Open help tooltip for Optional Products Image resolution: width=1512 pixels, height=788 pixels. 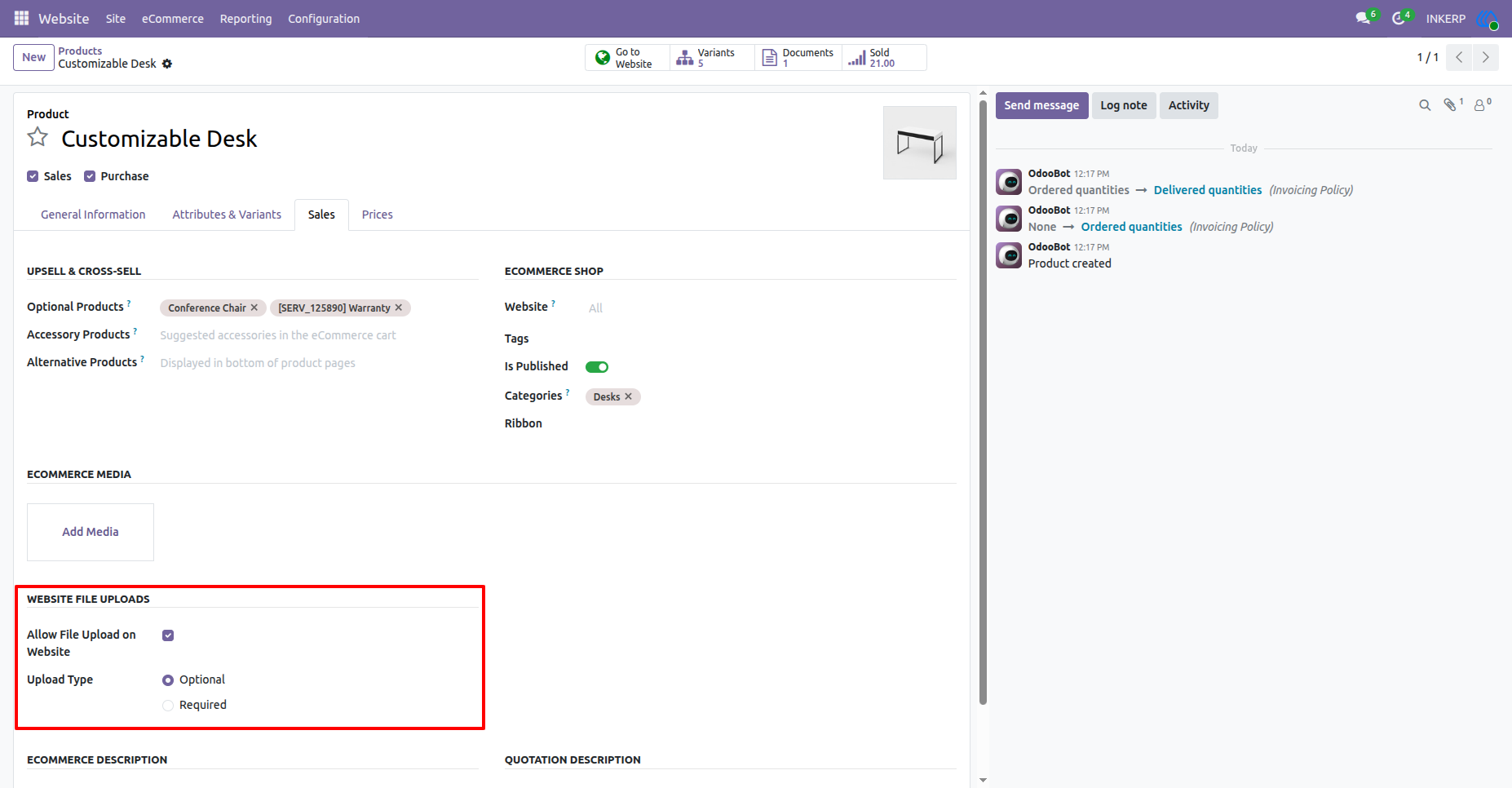click(x=129, y=303)
